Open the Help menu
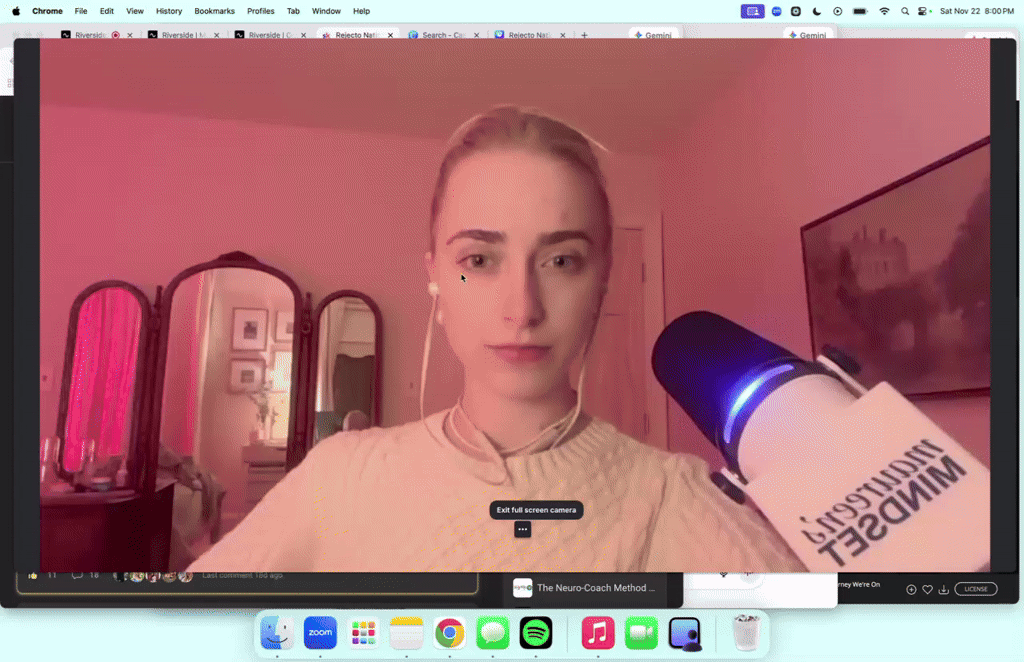 361,11
